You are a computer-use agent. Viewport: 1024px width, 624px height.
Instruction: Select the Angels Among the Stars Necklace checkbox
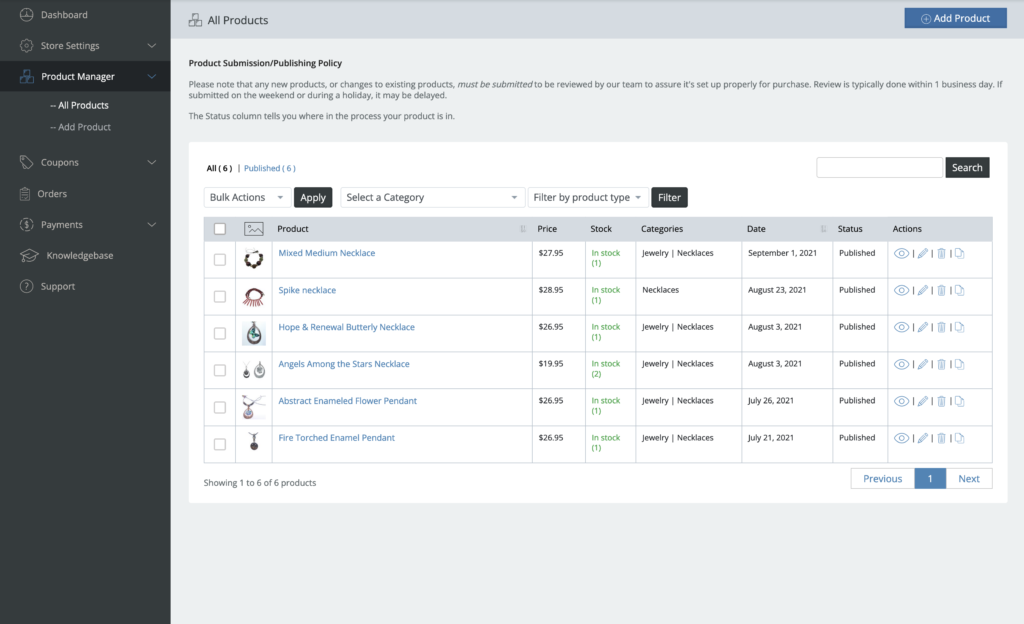220,370
